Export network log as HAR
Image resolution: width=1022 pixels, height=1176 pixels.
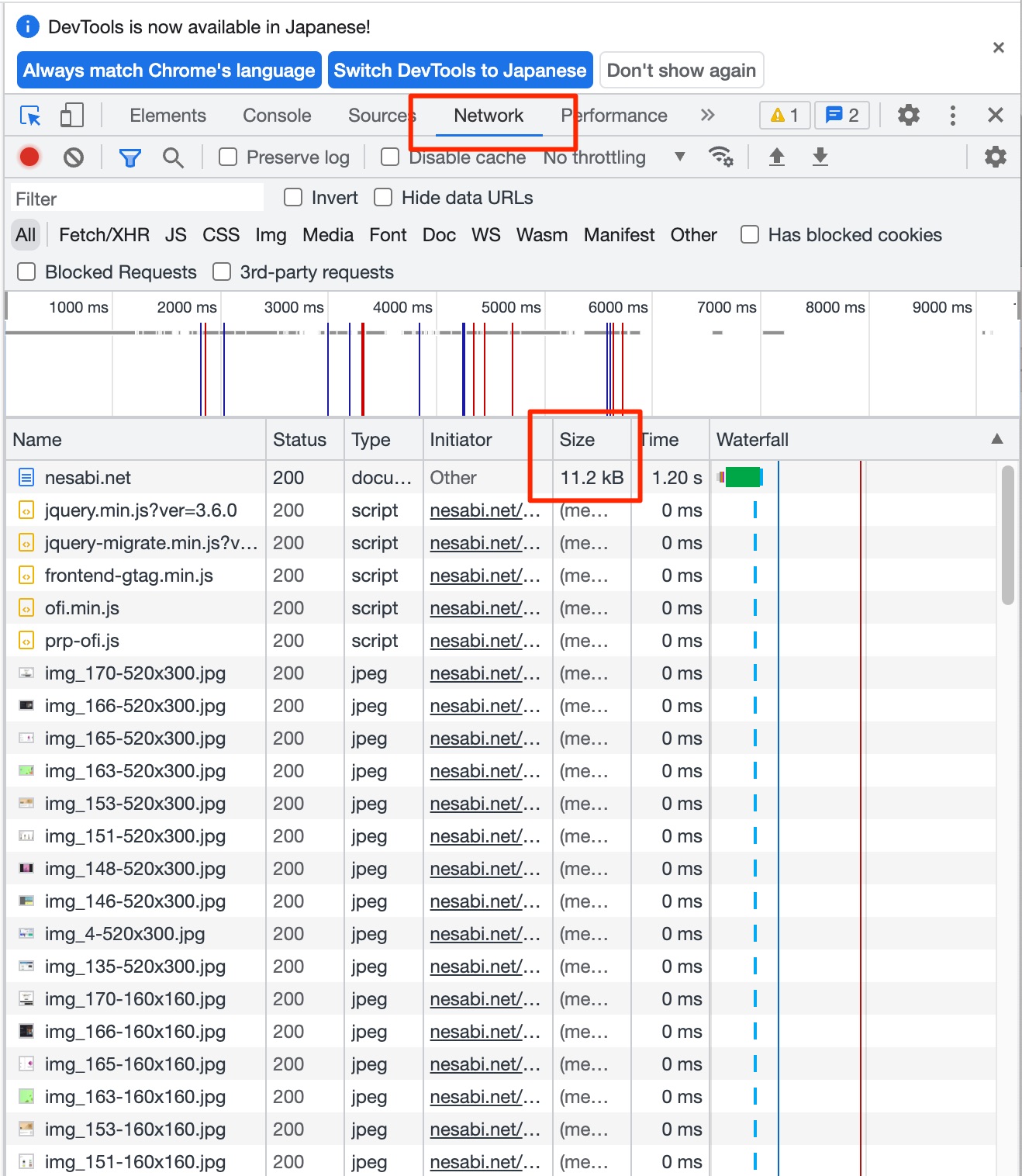click(x=820, y=157)
